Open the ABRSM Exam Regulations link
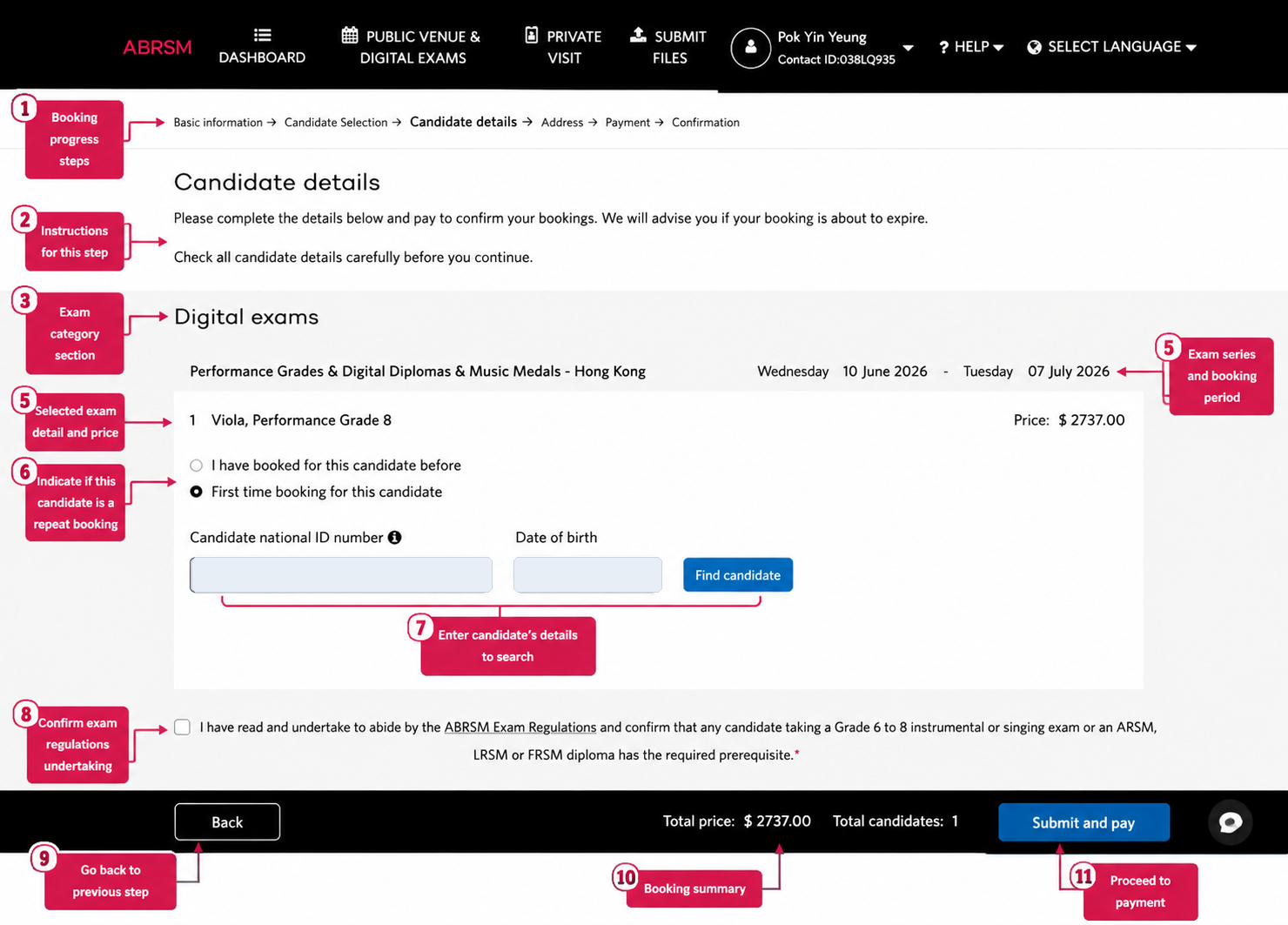 coord(520,727)
